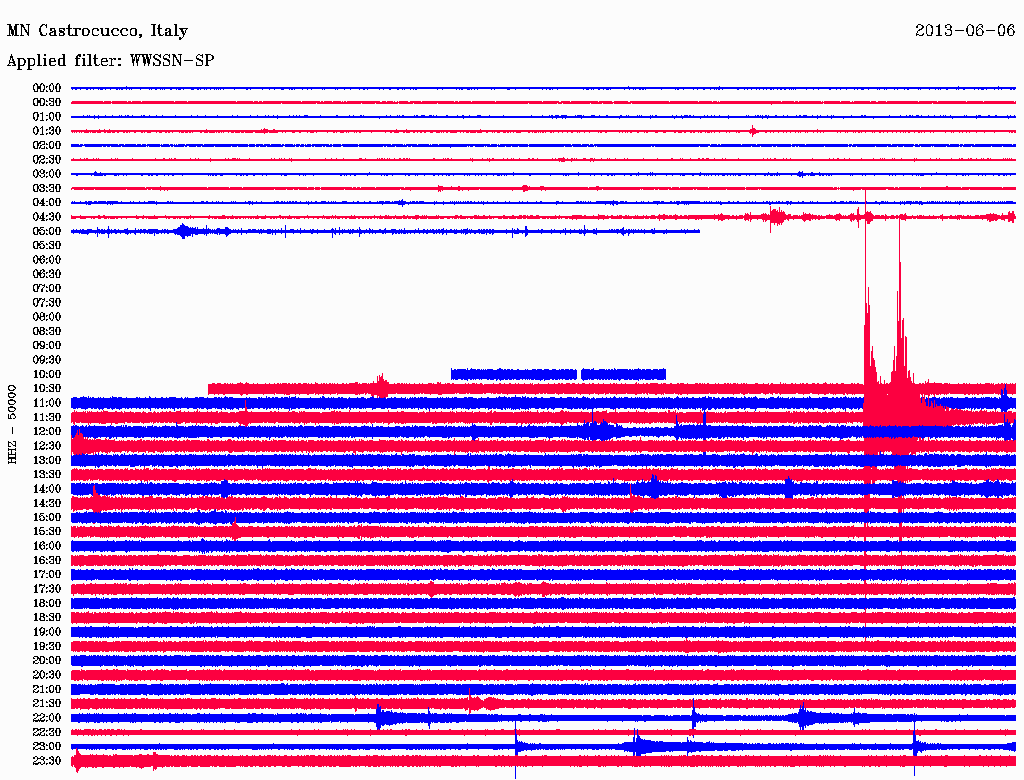
Task: Click the partial blue trace on the 05:00 row
Action: 385,231
